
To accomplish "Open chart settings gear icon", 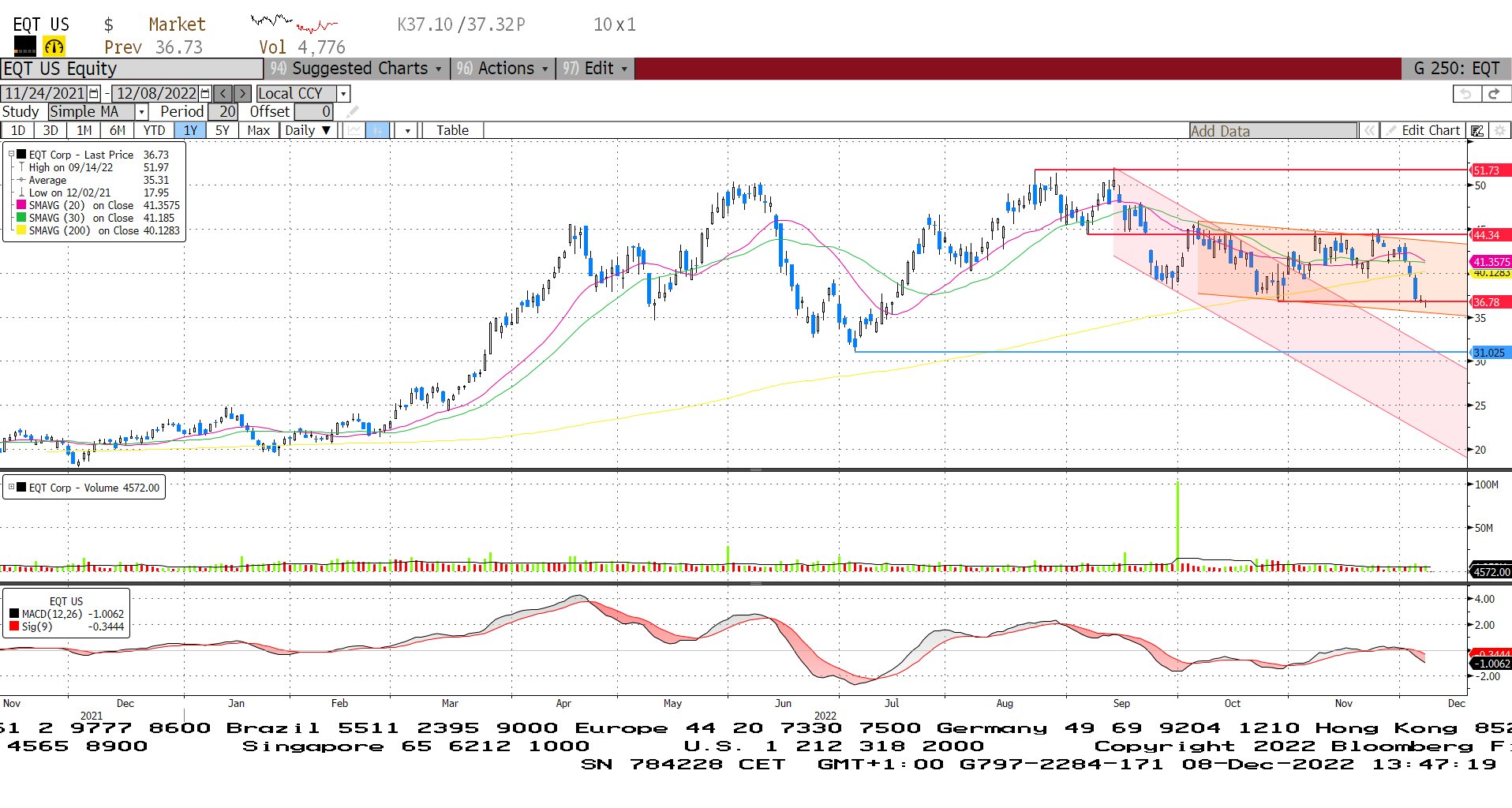I will 1499,130.
